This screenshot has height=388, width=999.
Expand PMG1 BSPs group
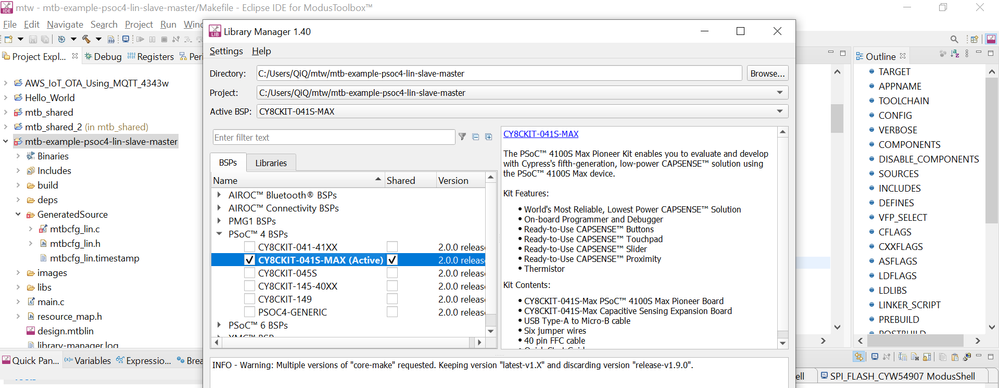tap(220, 221)
